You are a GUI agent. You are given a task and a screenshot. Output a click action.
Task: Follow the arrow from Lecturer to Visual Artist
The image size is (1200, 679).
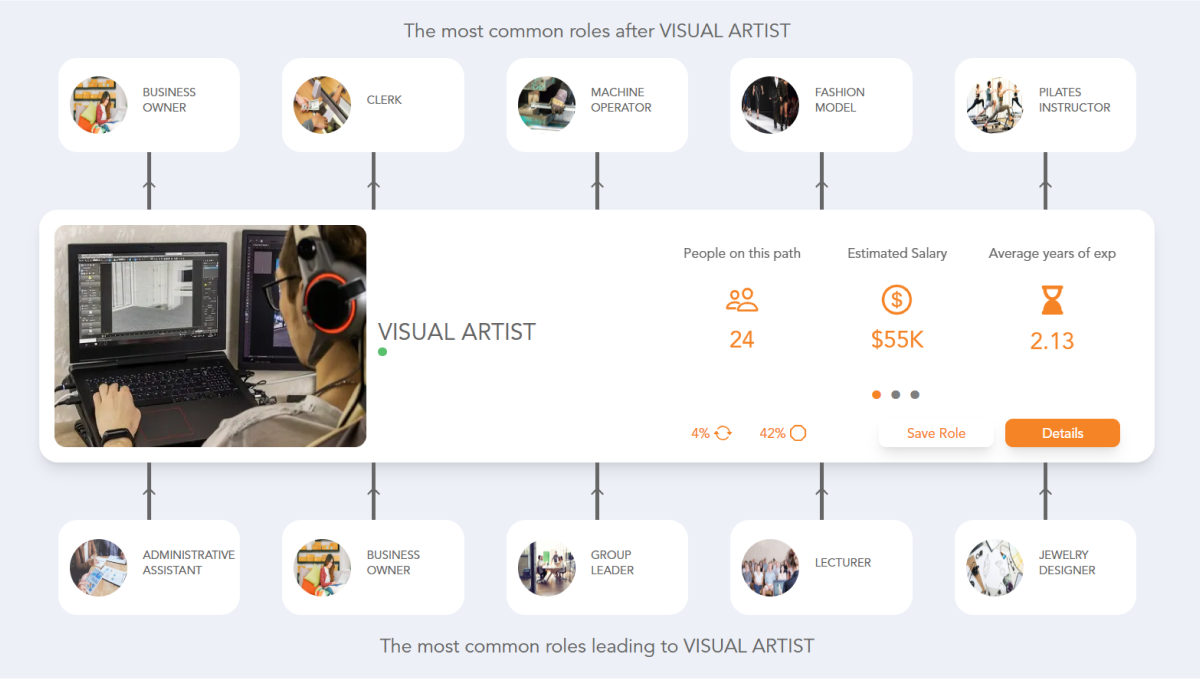821,490
